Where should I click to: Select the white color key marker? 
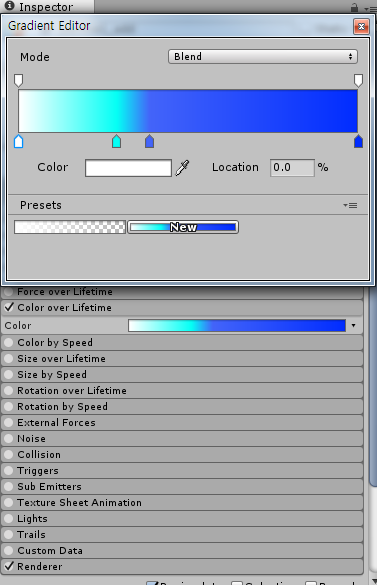tap(18, 141)
